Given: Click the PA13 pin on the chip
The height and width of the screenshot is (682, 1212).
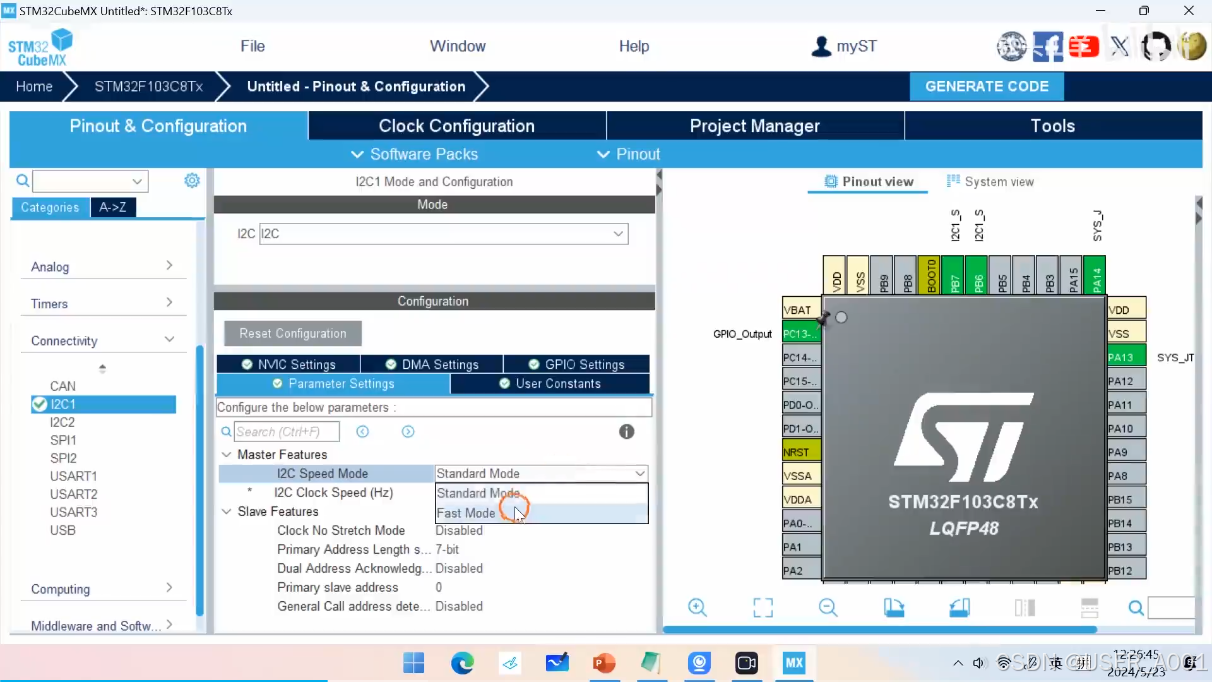Looking at the screenshot, I should pos(1127,357).
